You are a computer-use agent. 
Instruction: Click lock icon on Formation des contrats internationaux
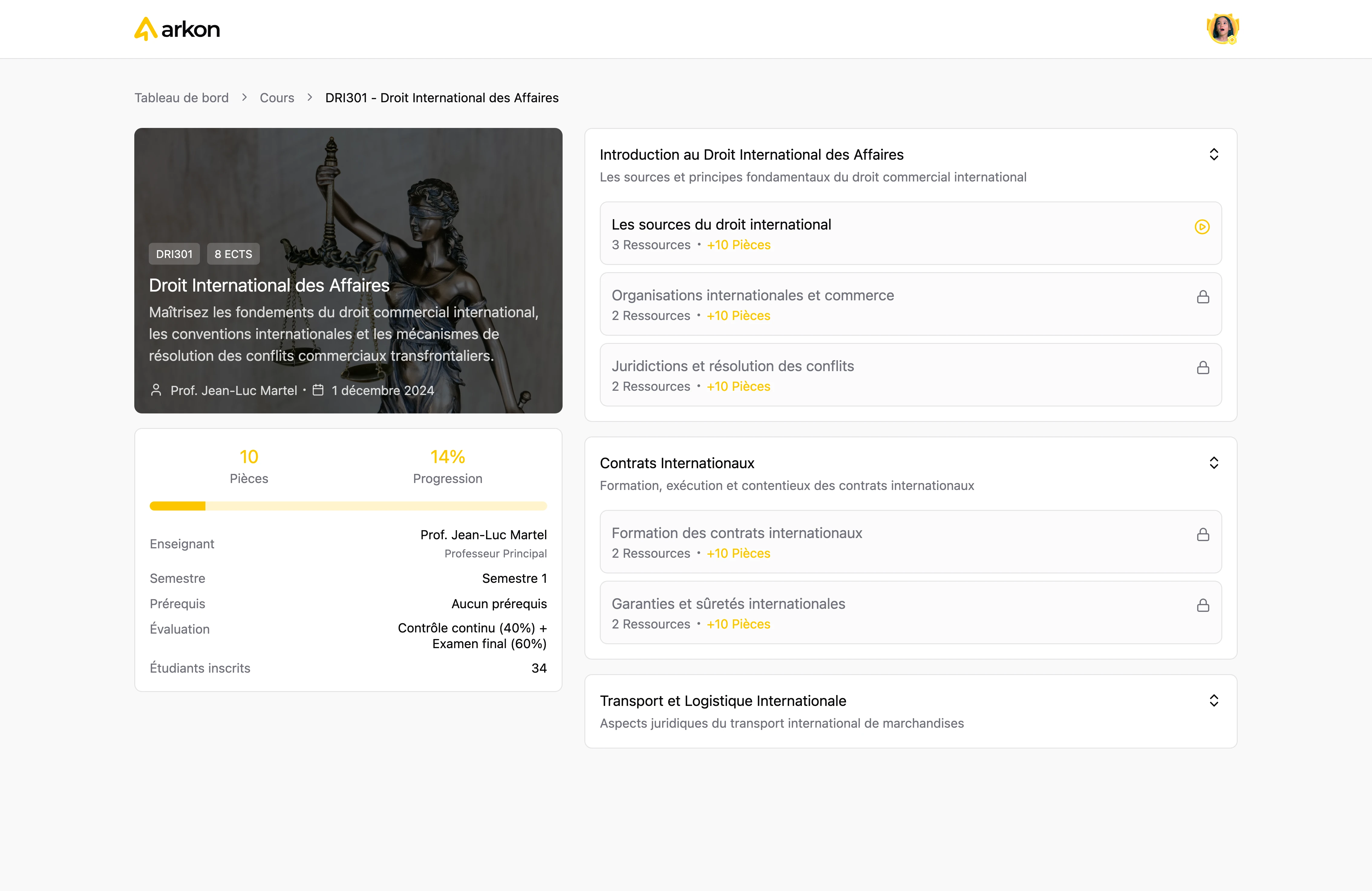pos(1203,535)
